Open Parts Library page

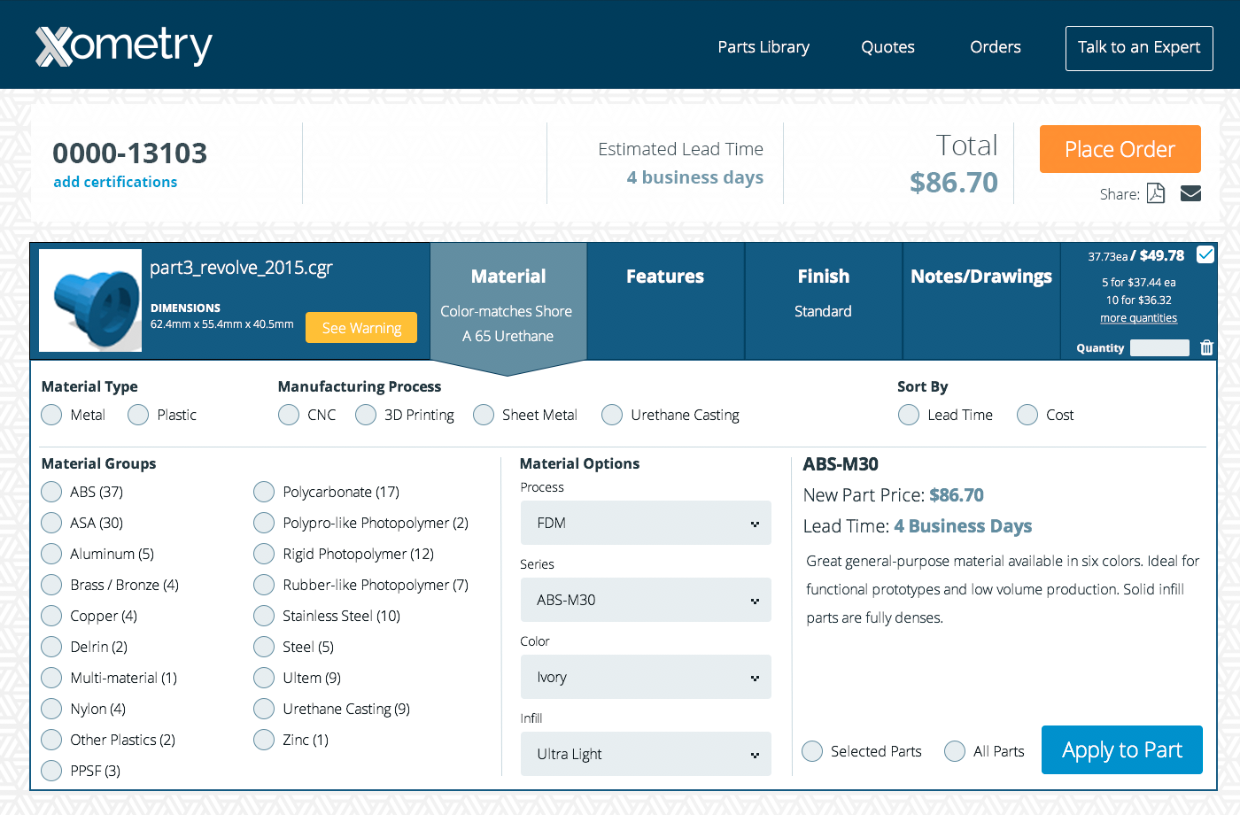pyautogui.click(x=764, y=47)
